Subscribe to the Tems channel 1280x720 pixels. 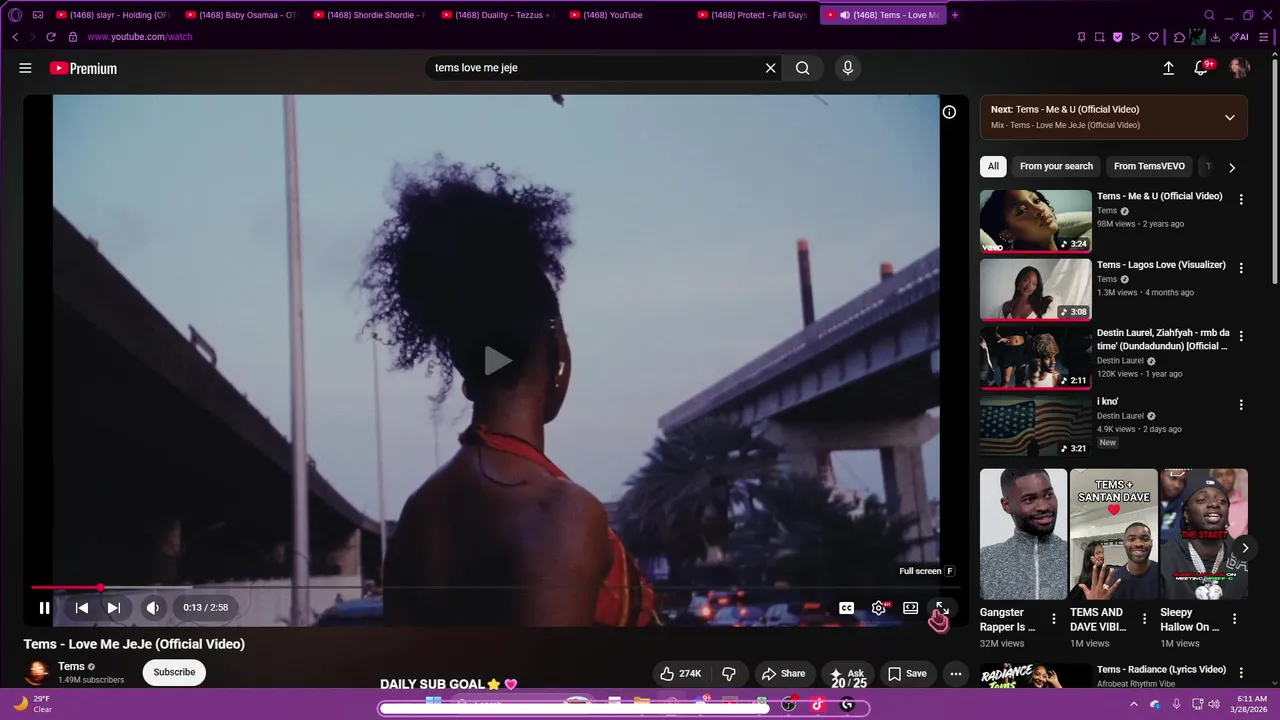tap(174, 672)
